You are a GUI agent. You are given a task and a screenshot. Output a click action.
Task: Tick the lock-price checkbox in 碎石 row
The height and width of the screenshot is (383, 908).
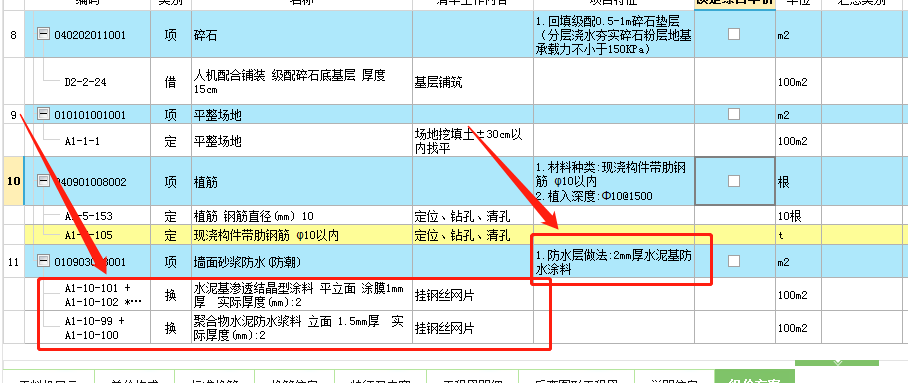[734, 34]
